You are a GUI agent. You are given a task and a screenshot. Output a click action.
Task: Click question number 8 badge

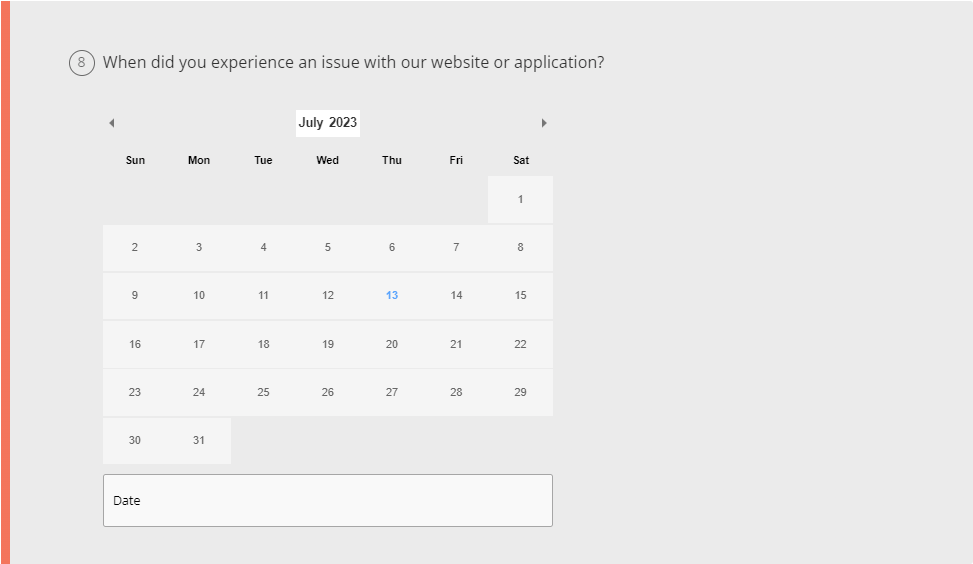tap(81, 63)
